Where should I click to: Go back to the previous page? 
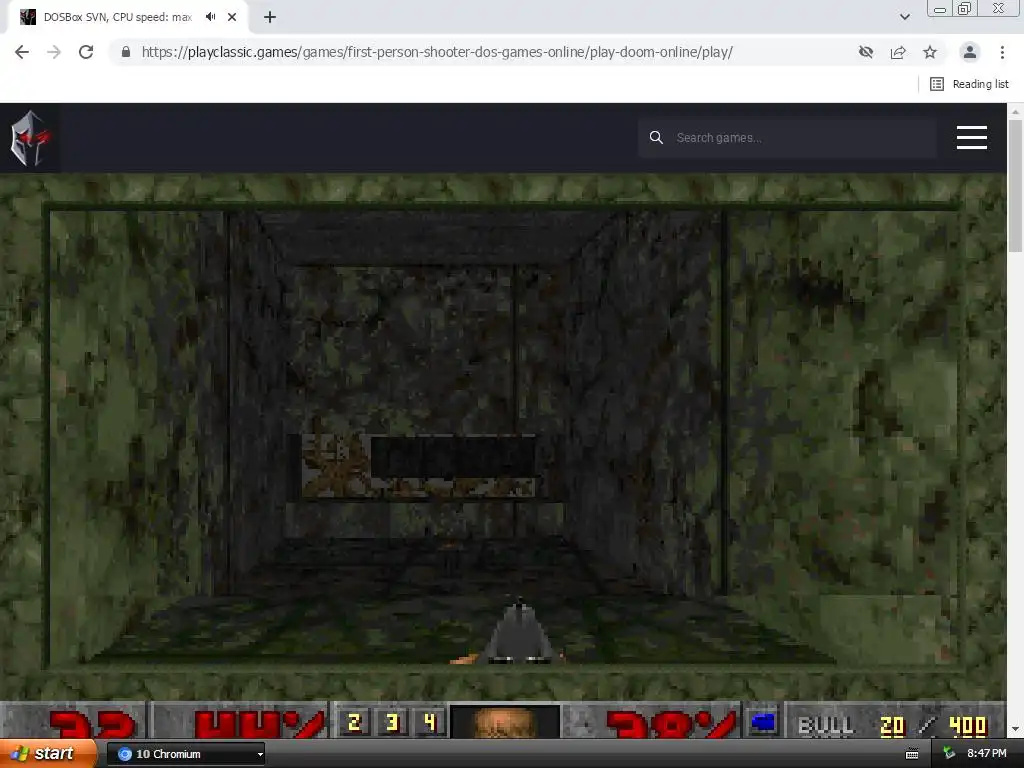[22, 52]
